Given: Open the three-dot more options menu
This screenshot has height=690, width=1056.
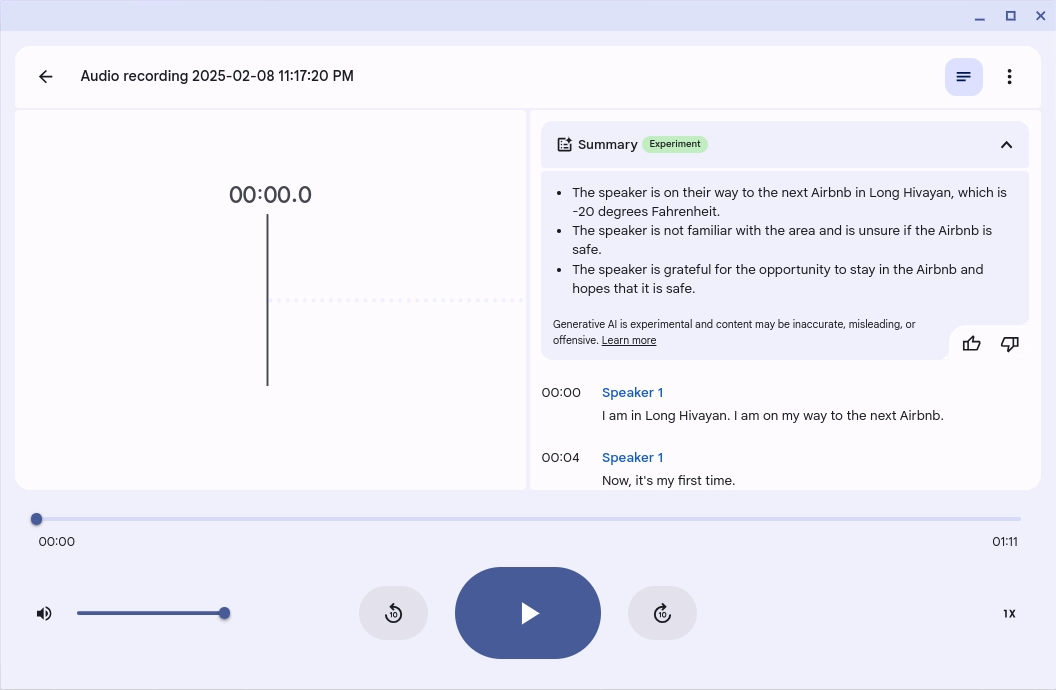Looking at the screenshot, I should 1009,77.
